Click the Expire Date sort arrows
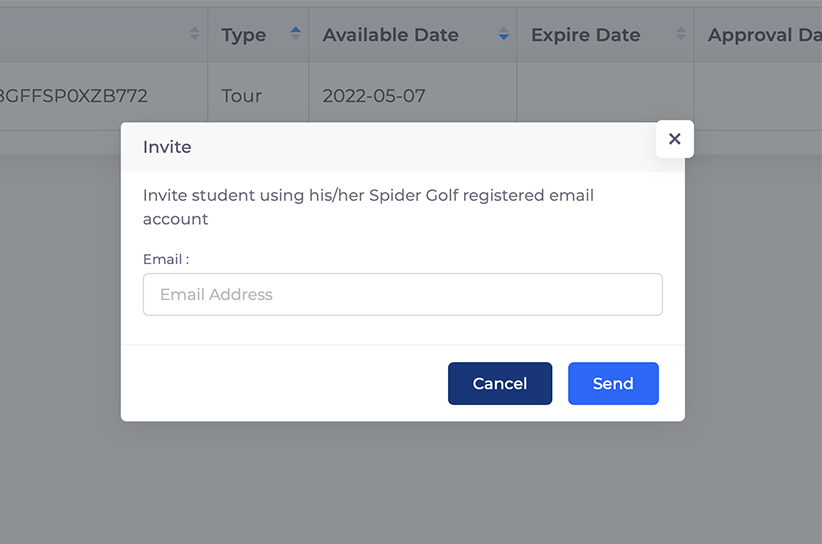The image size is (822, 544). [681, 34]
